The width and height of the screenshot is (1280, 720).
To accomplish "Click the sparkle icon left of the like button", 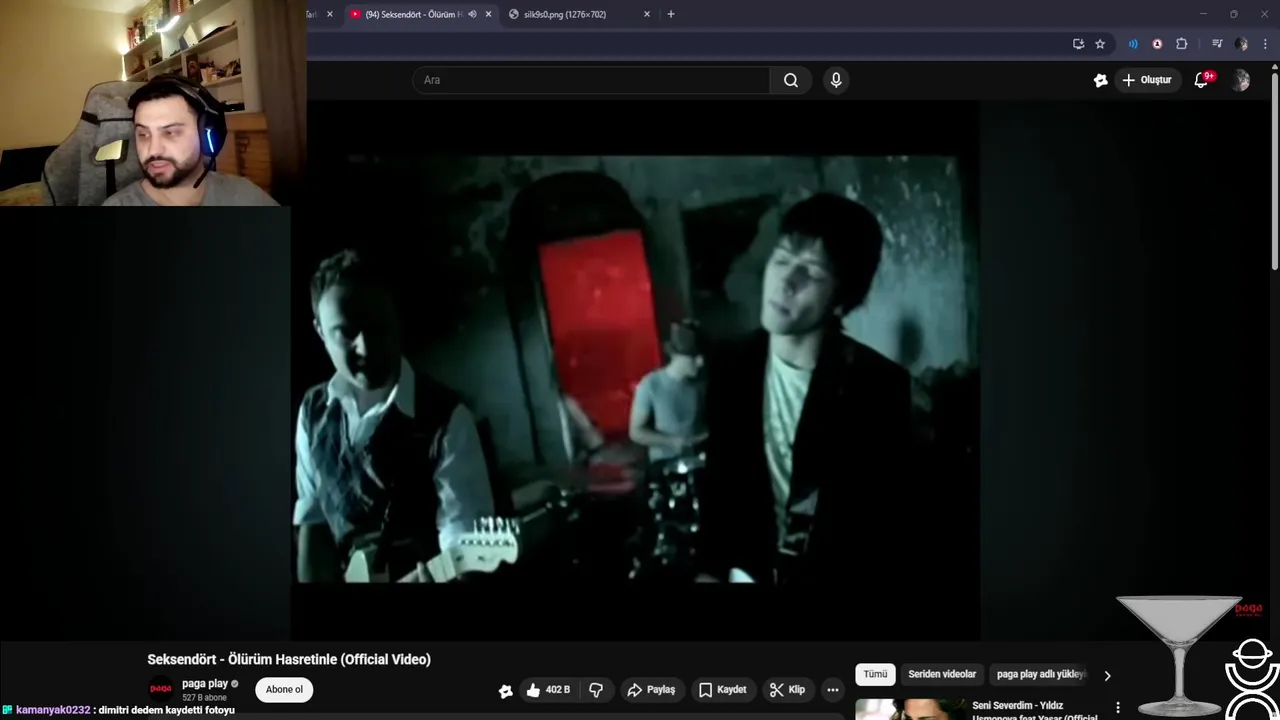I will pos(506,690).
